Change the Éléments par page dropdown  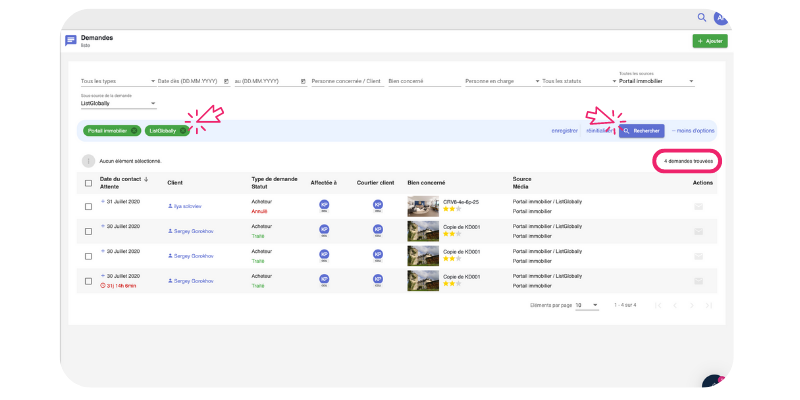tap(586, 304)
